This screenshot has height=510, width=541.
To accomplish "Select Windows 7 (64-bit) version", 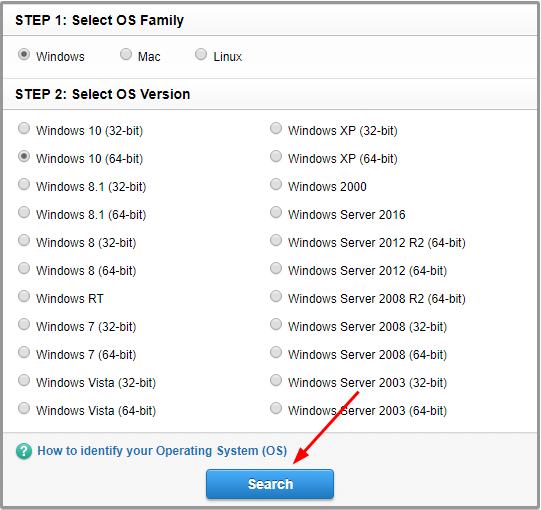I will pos(24,352).
